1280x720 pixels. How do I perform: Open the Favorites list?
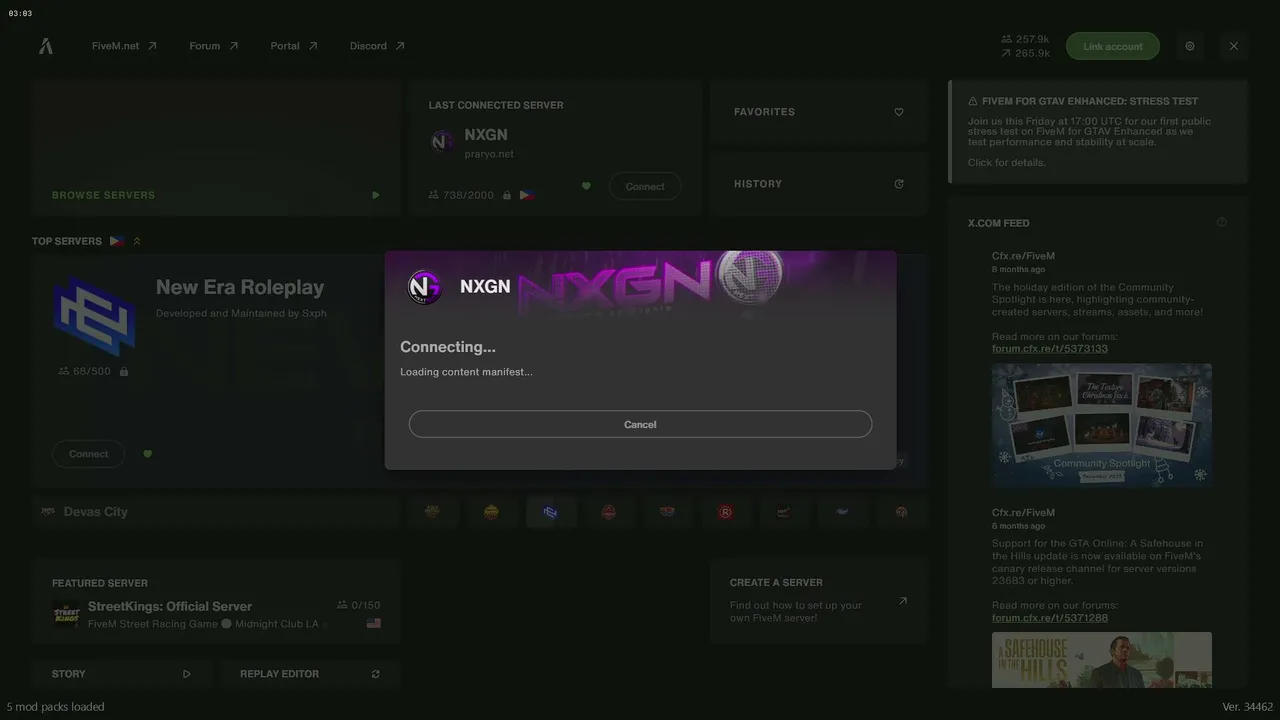[819, 112]
